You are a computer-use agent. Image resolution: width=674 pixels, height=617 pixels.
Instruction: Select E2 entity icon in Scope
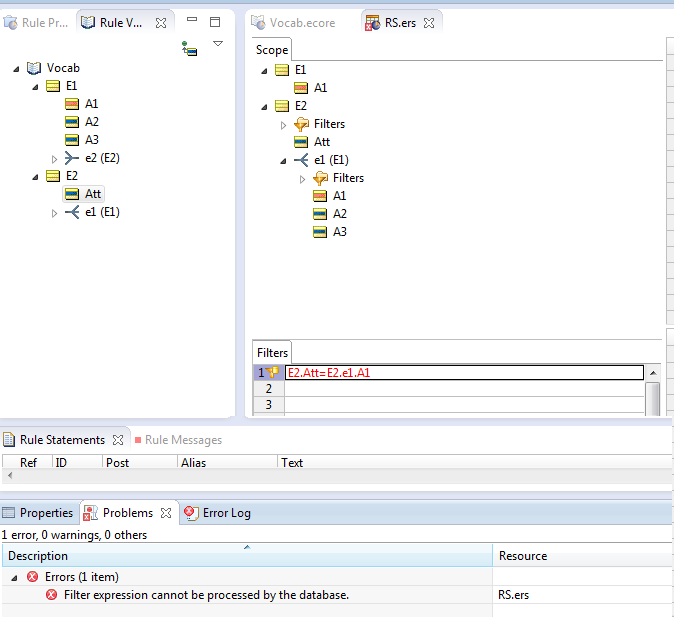coord(282,106)
